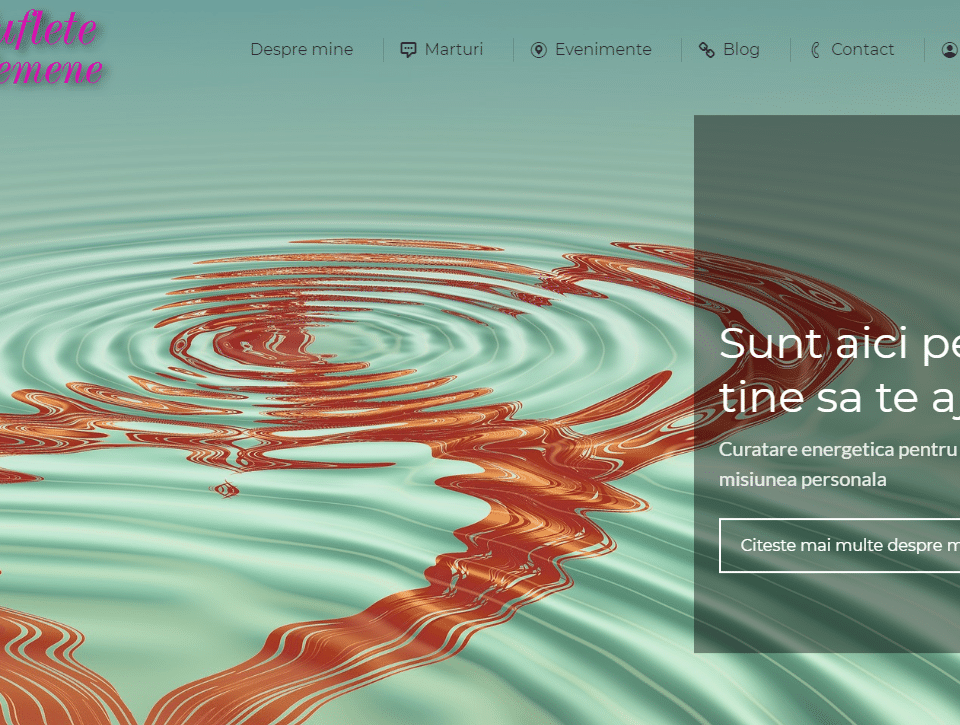Open the Blog menu link
This screenshot has height=725, width=960.
pos(741,50)
